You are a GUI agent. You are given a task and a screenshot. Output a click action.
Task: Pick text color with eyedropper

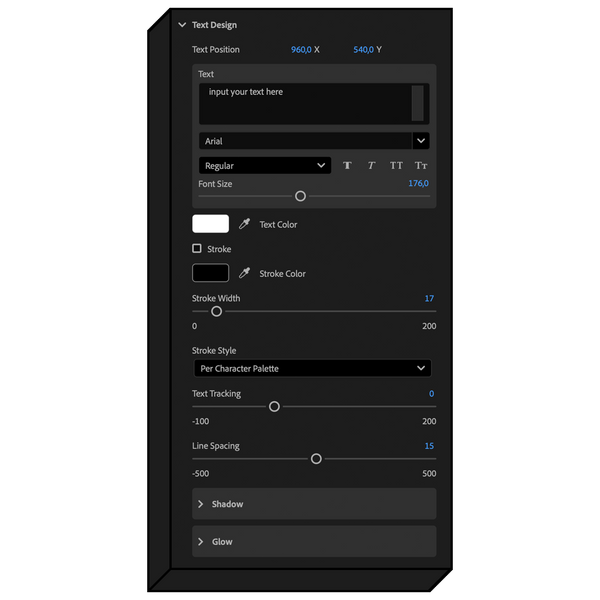(x=245, y=224)
